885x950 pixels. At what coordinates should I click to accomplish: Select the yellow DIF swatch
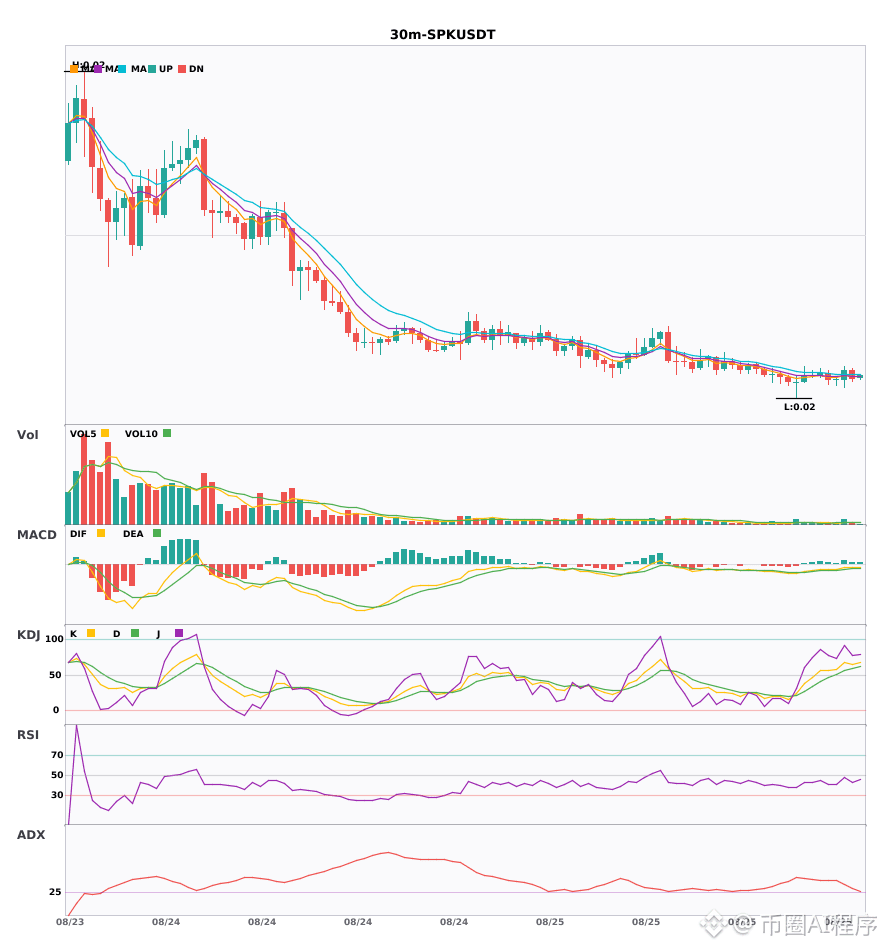(101, 533)
